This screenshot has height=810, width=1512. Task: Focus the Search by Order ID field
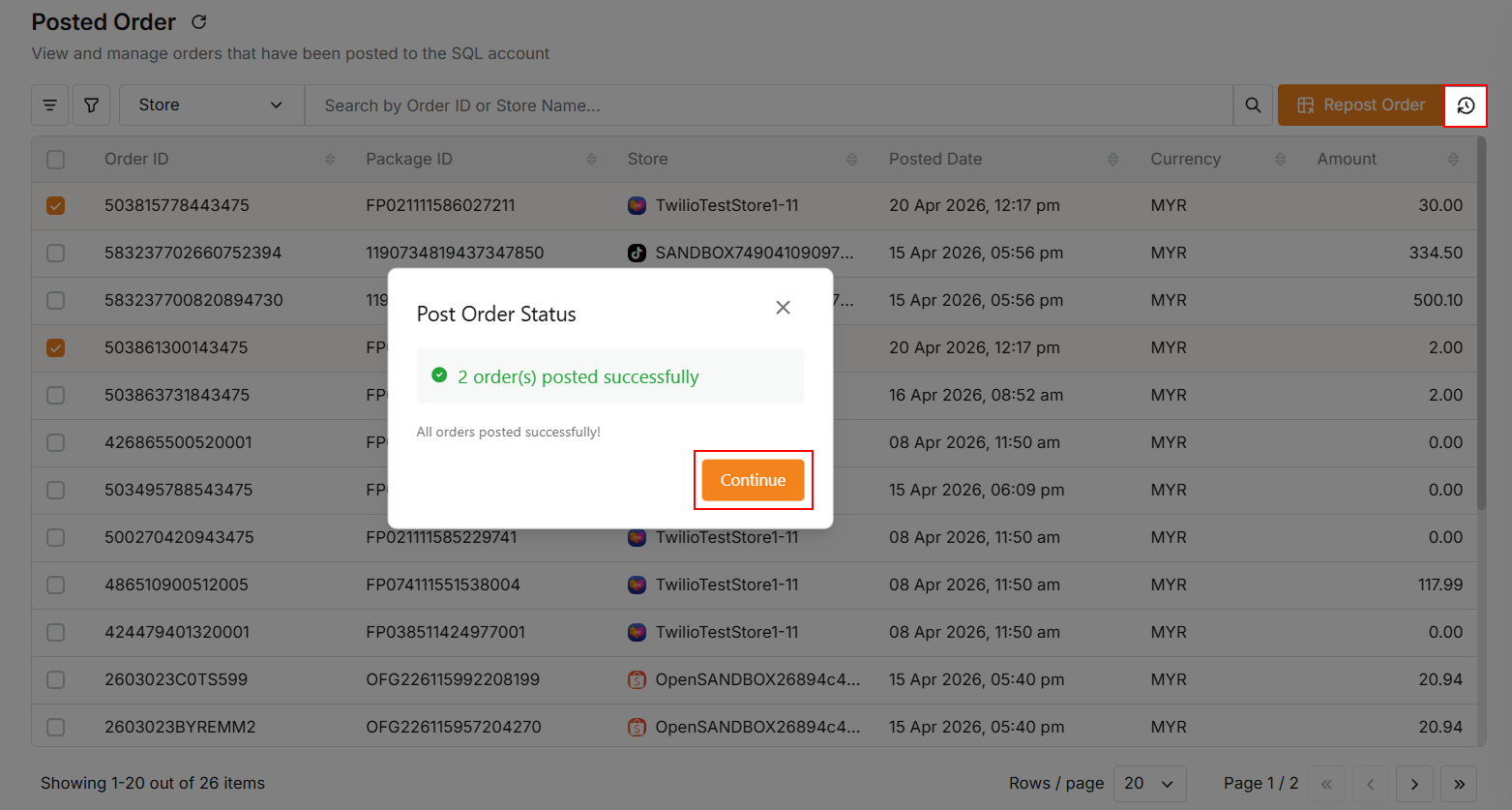(x=769, y=105)
